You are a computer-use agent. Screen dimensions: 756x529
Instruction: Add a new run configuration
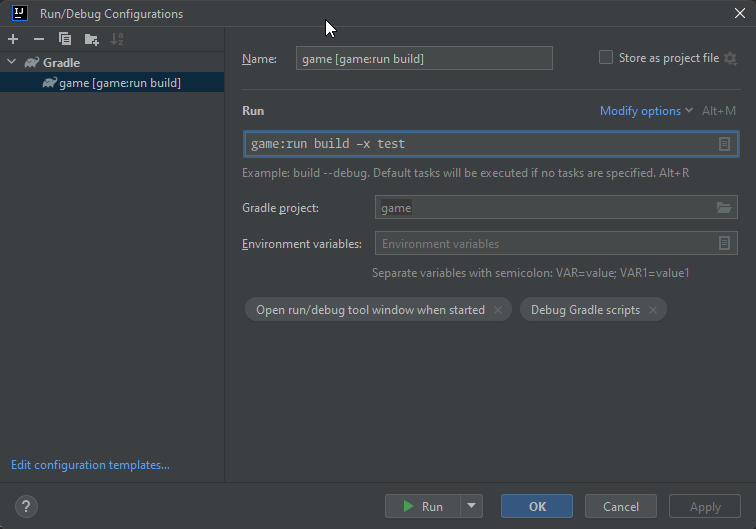tap(13, 39)
